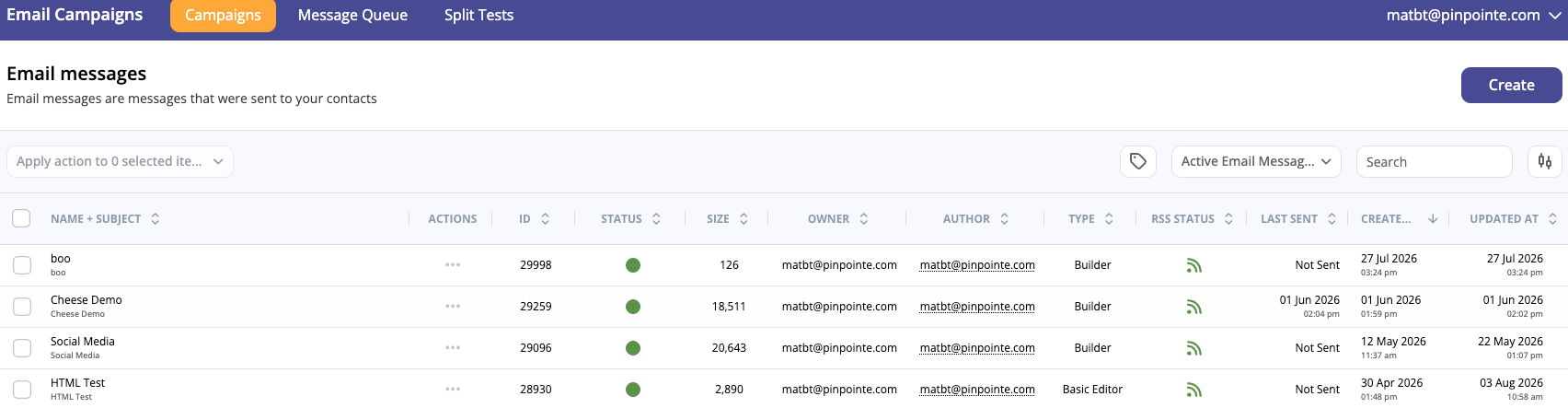Open the HTML Test message name
This screenshot has width=1568, height=408.
[78, 383]
